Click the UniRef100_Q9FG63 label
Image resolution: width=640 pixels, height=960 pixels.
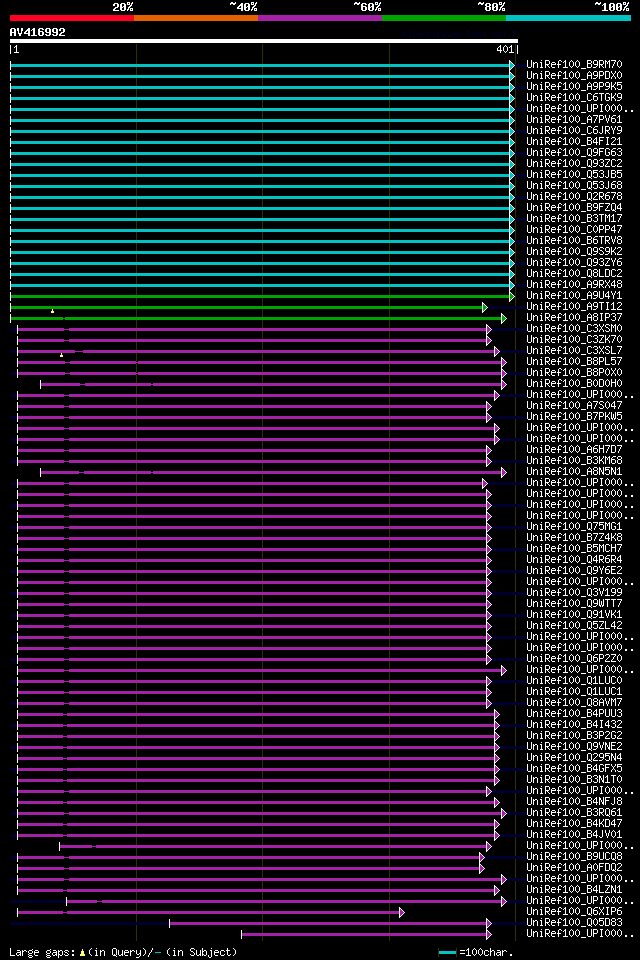(x=574, y=152)
